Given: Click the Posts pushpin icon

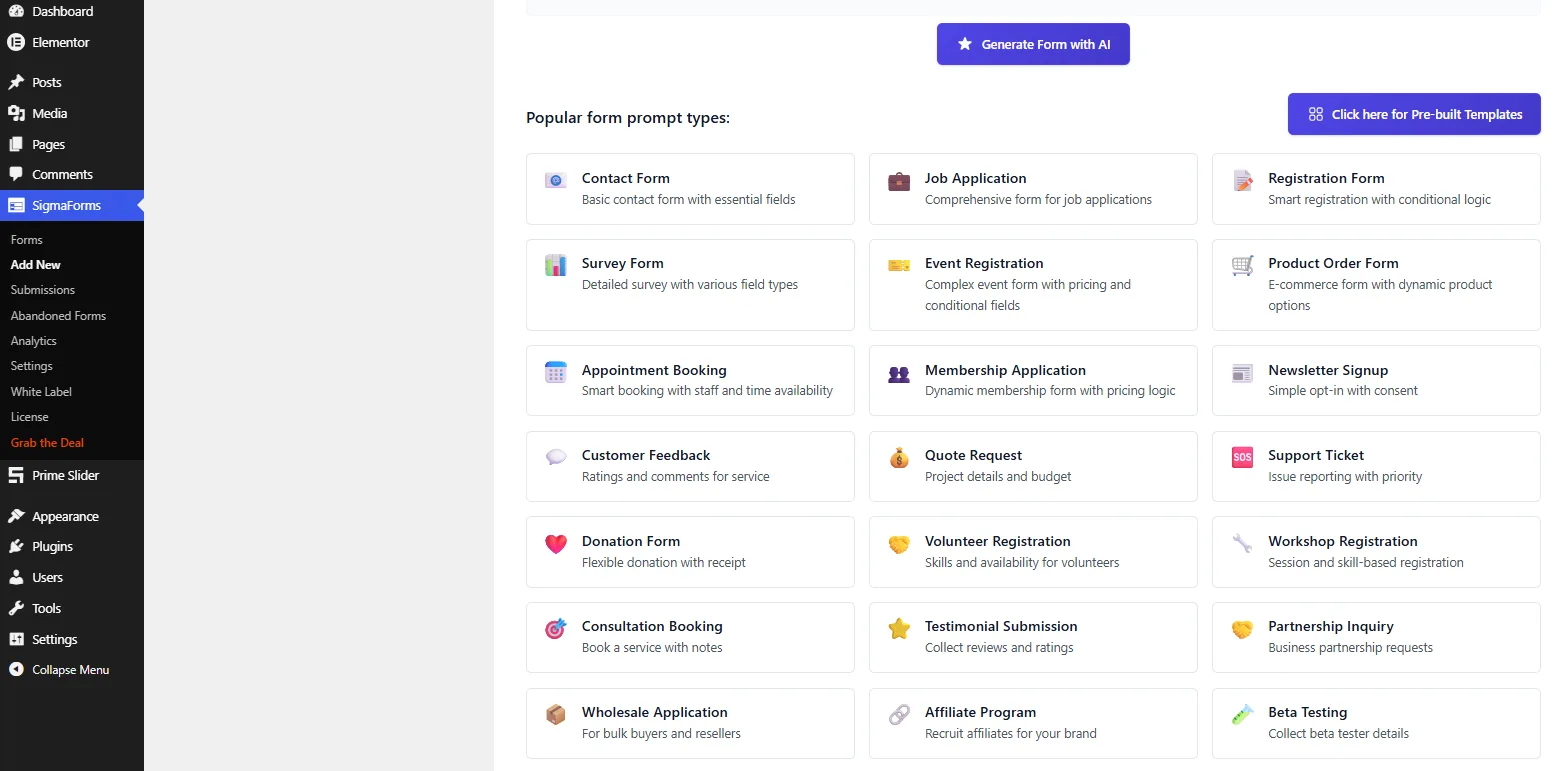Looking at the screenshot, I should click(16, 82).
